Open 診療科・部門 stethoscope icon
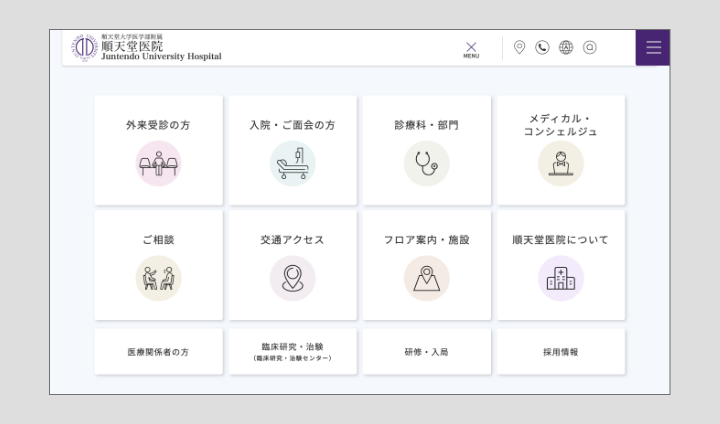 [426, 163]
